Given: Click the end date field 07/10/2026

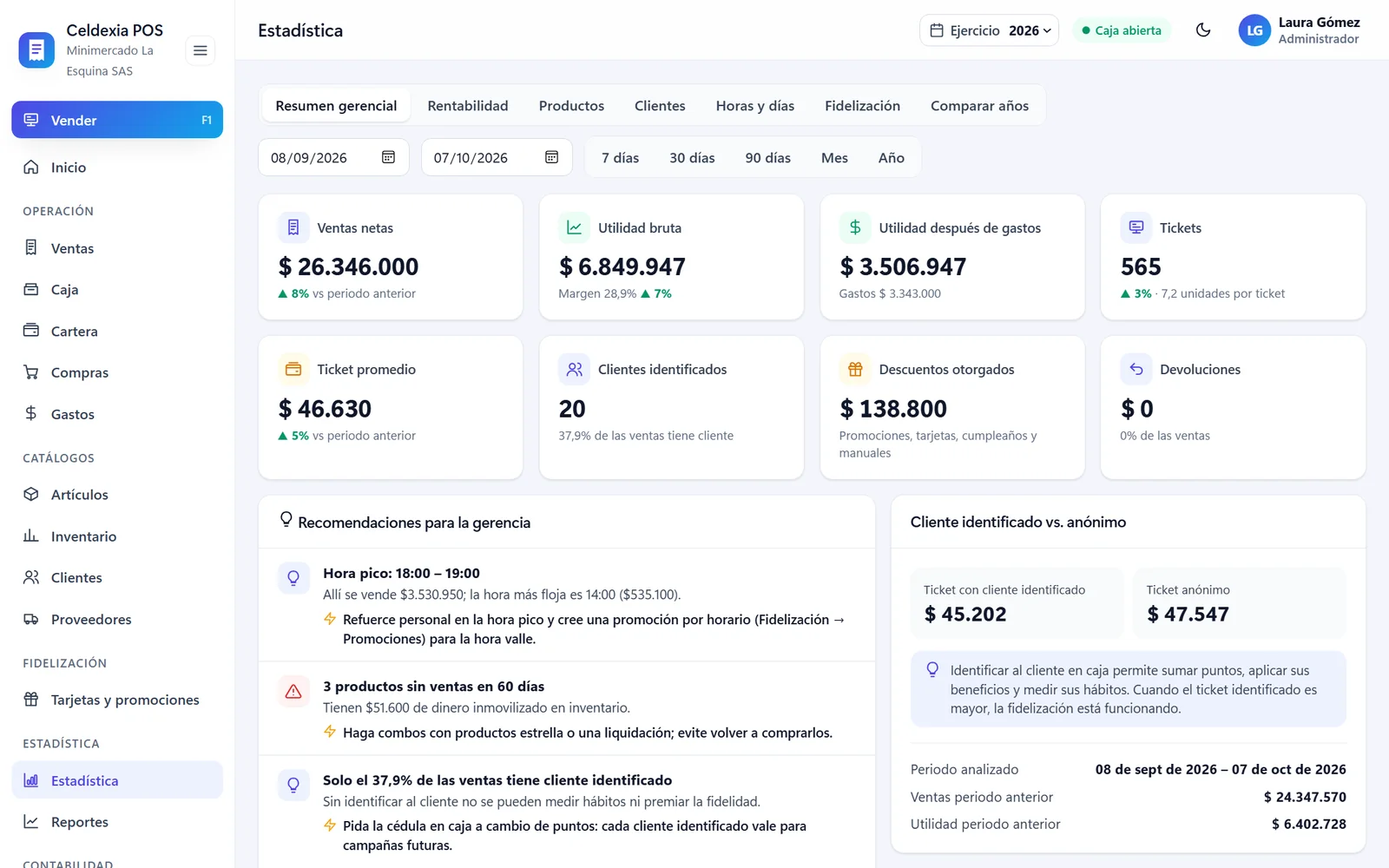Looking at the screenshot, I should 497,157.
